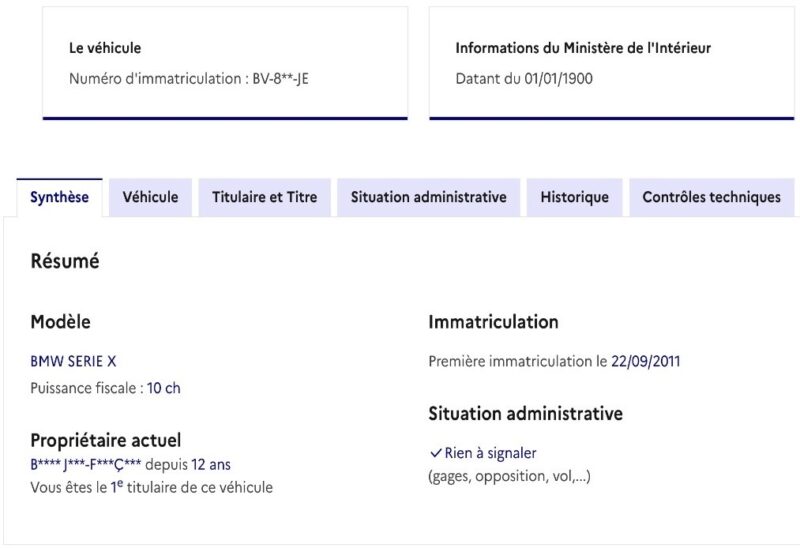Image resolution: width=800 pixels, height=548 pixels.
Task: Open the Titulaire et Titre tab
Action: 264,197
